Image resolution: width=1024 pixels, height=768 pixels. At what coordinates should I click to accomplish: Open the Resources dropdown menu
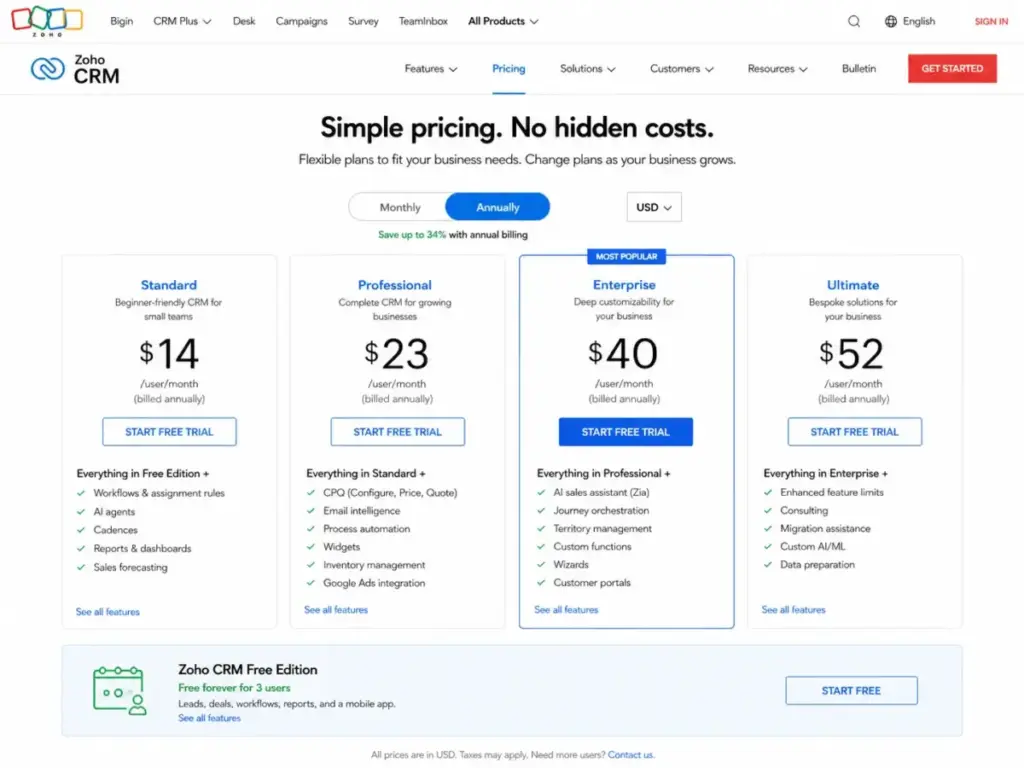click(777, 69)
